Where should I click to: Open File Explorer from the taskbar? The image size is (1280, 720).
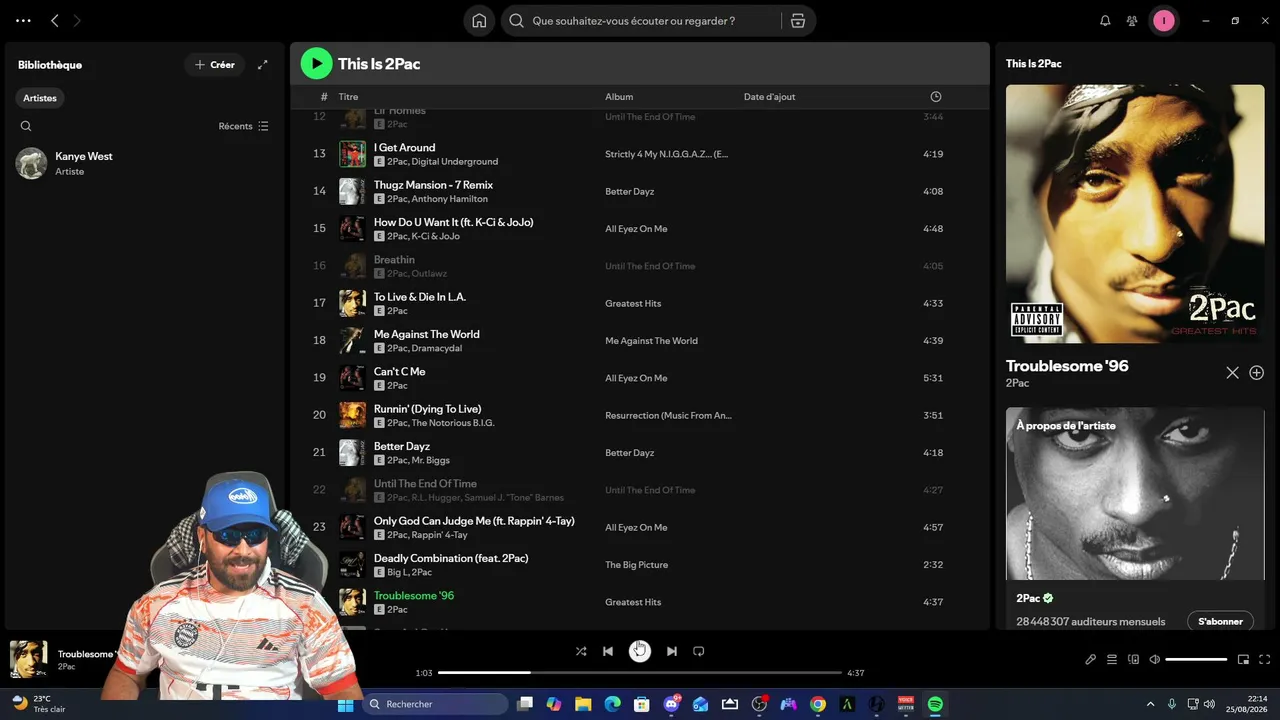point(583,704)
